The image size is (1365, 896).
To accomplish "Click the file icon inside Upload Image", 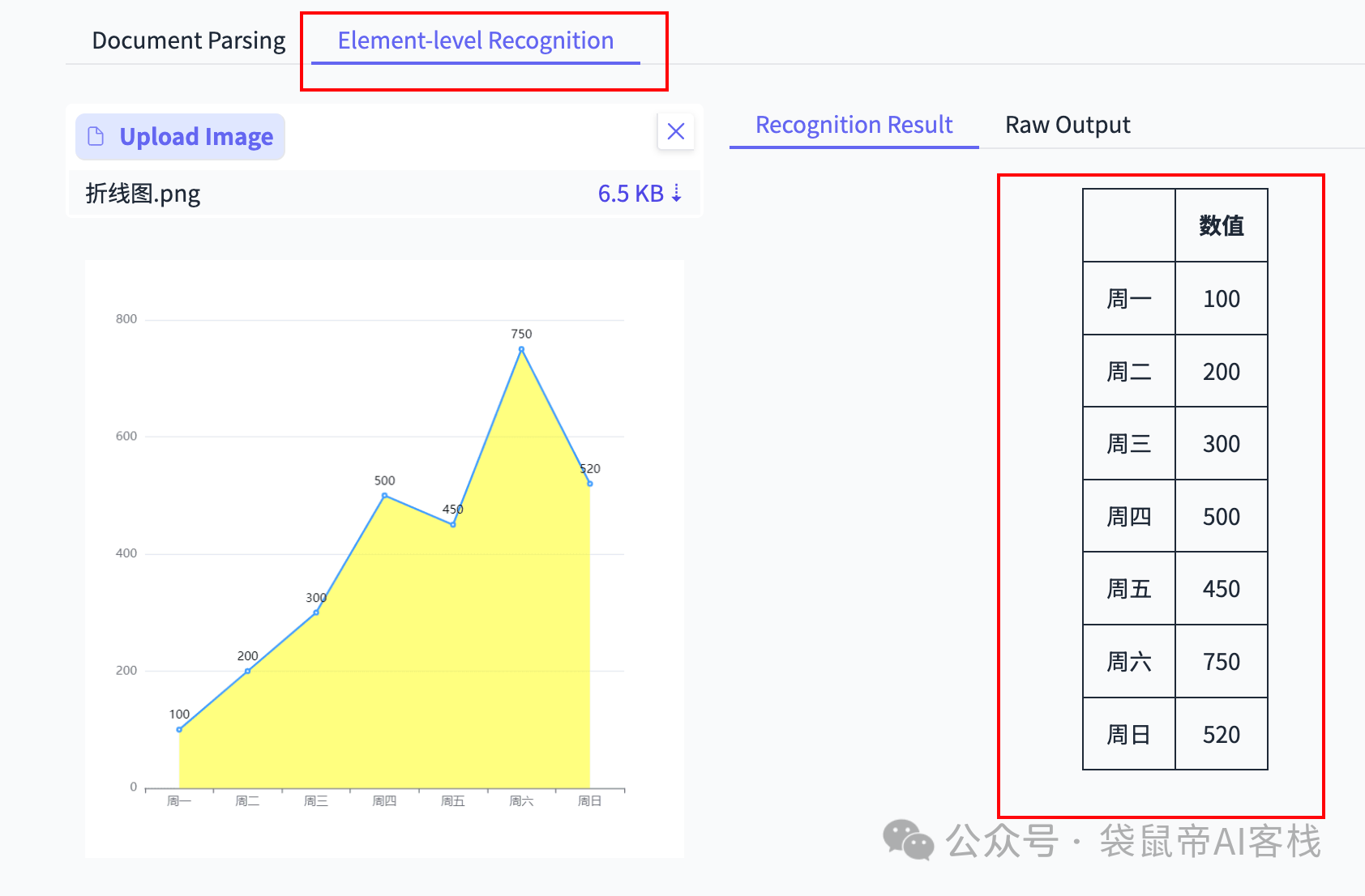I will point(96,136).
